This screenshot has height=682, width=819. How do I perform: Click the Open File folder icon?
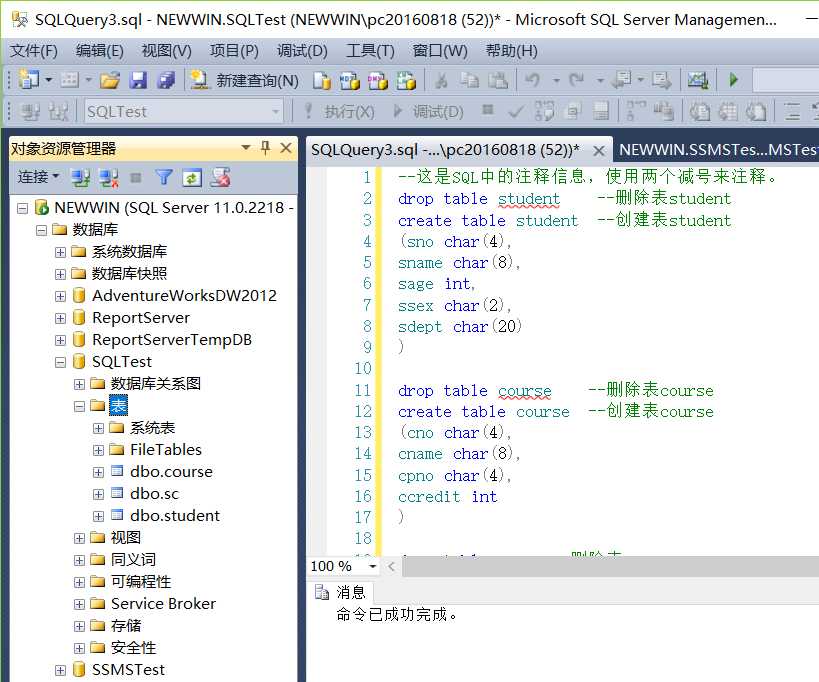click(110, 80)
